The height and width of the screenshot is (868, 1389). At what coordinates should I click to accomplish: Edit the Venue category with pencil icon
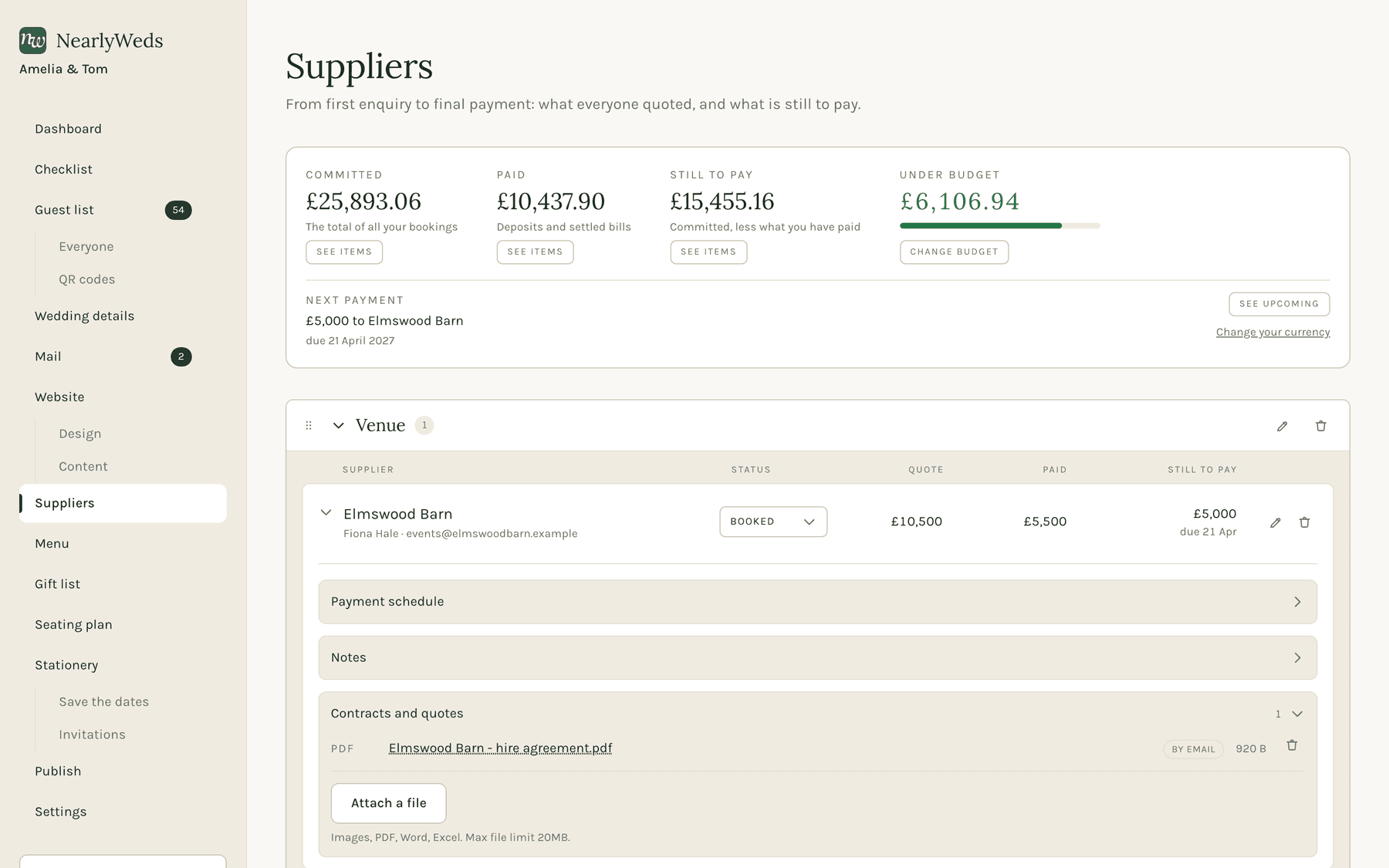[1282, 426]
